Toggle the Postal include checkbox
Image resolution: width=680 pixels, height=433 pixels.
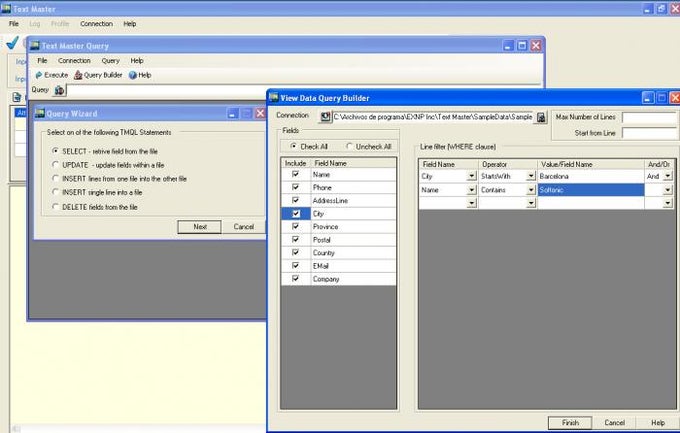(295, 239)
